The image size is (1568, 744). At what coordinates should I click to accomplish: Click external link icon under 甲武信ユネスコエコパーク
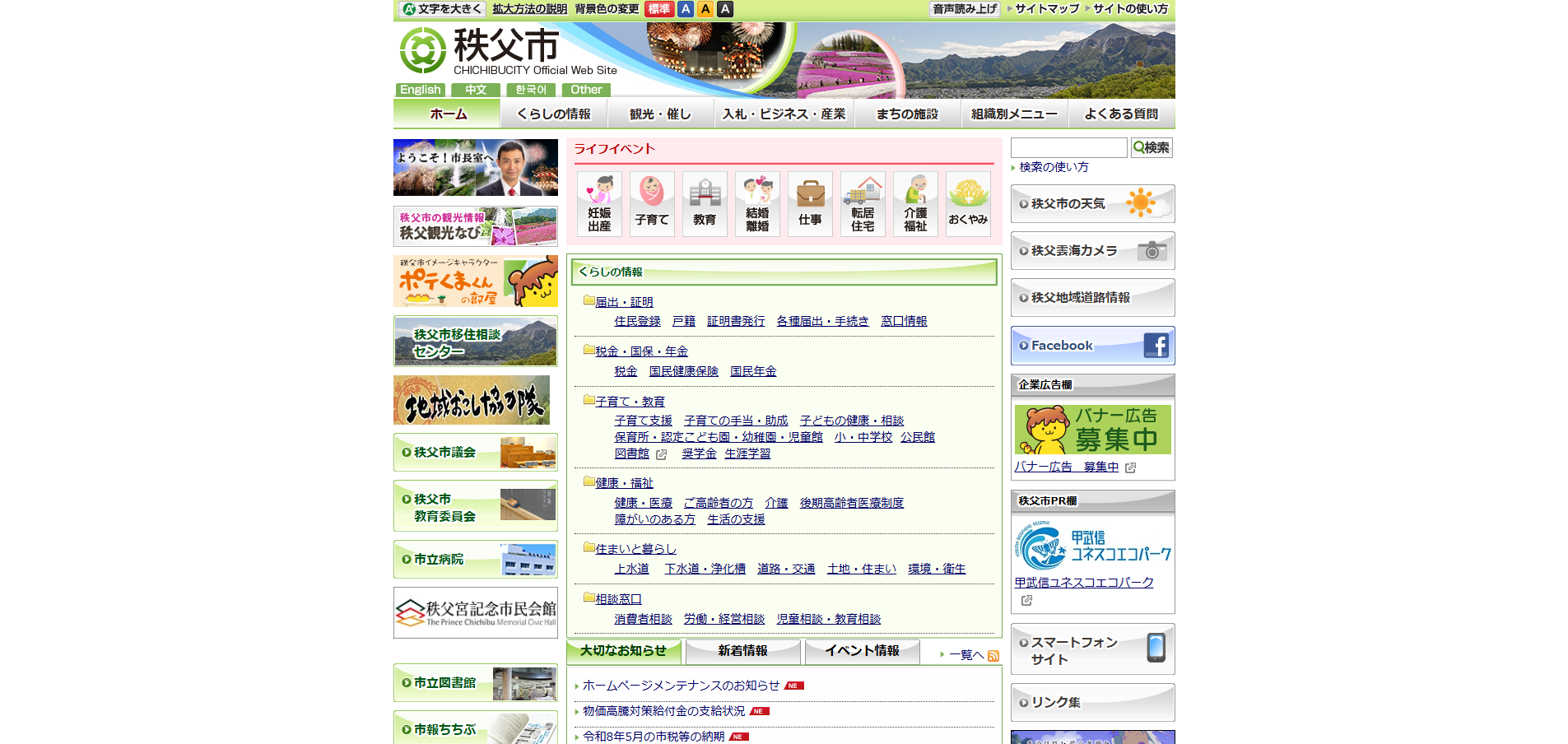click(x=1026, y=601)
